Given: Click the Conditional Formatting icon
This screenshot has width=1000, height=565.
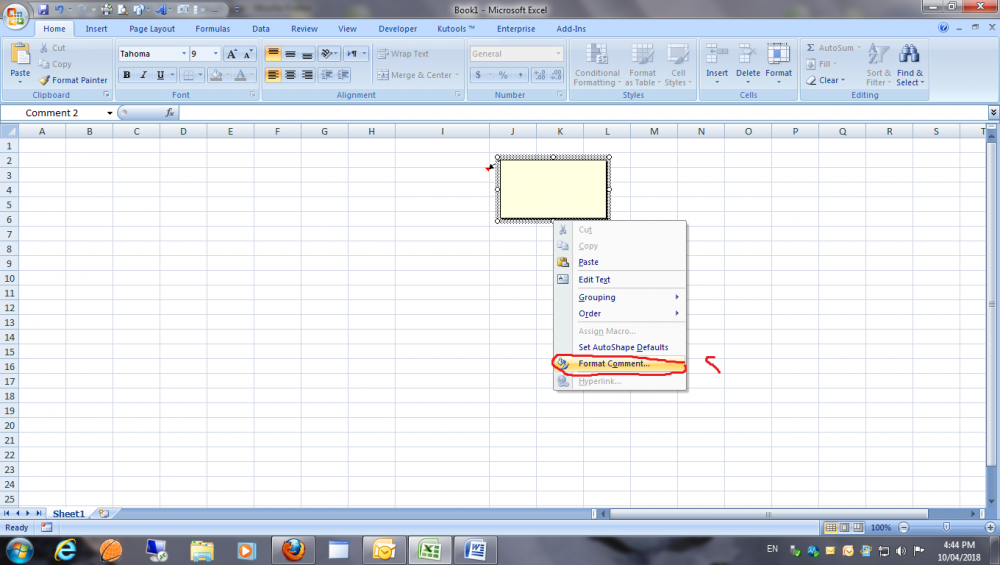Looking at the screenshot, I should (x=597, y=55).
